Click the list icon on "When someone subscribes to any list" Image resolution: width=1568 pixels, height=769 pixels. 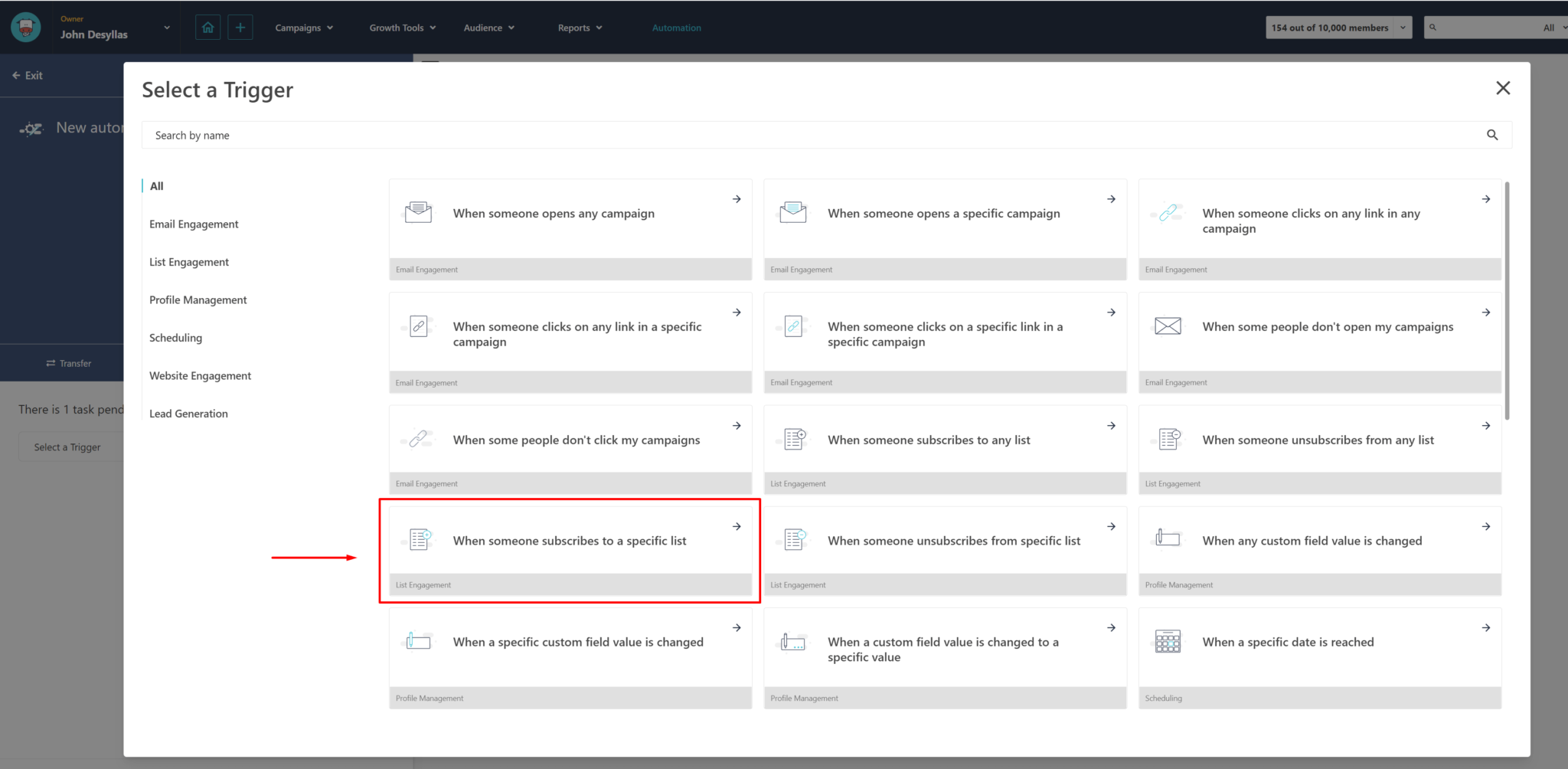pos(793,438)
